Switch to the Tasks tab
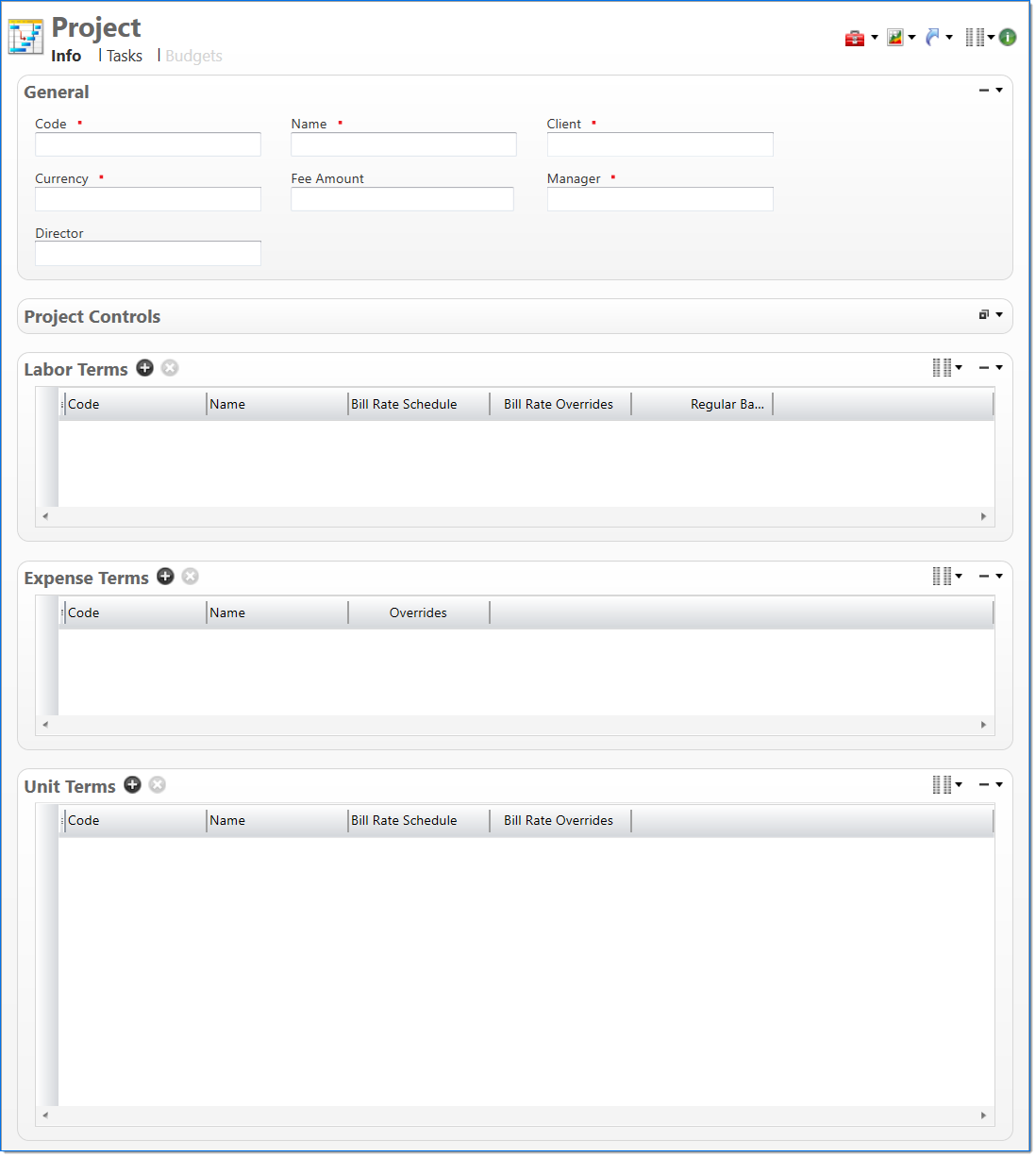This screenshot has width=1036, height=1157. pyautogui.click(x=124, y=57)
